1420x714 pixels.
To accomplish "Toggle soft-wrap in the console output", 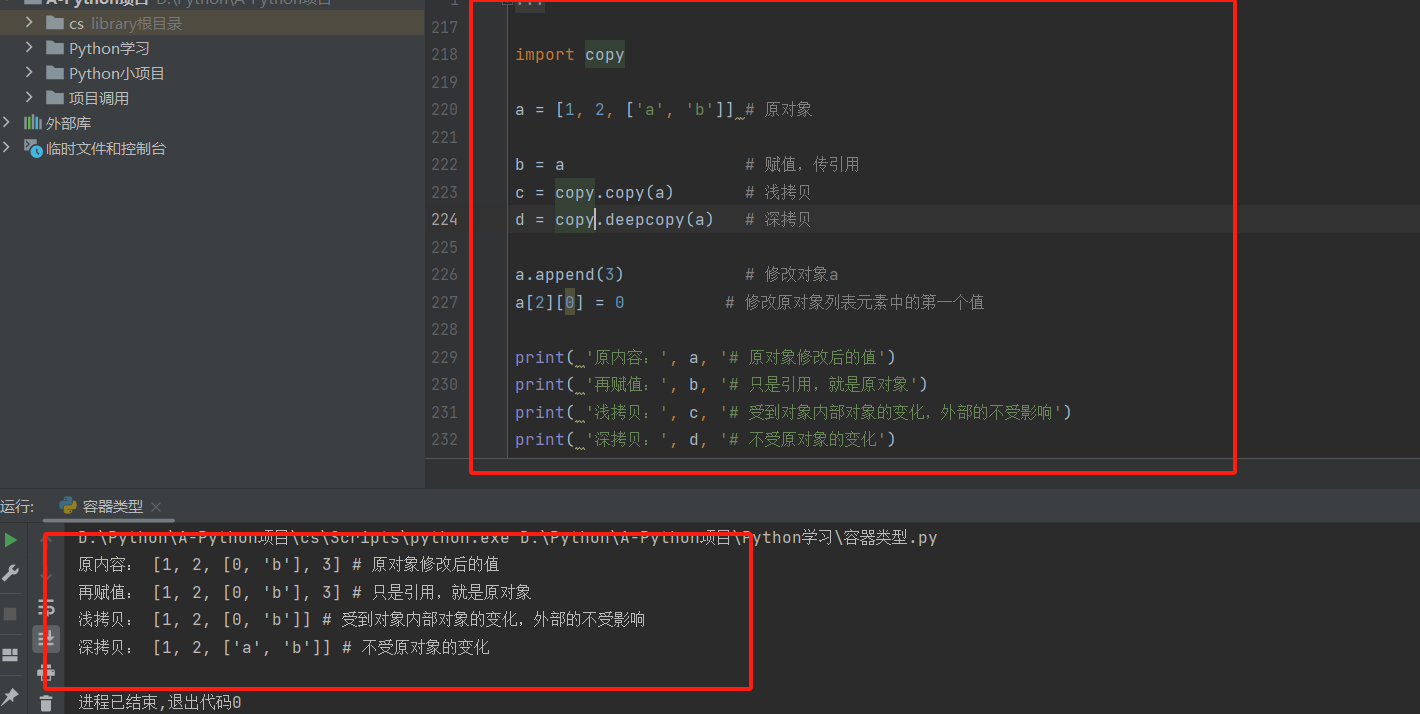I will (46, 607).
